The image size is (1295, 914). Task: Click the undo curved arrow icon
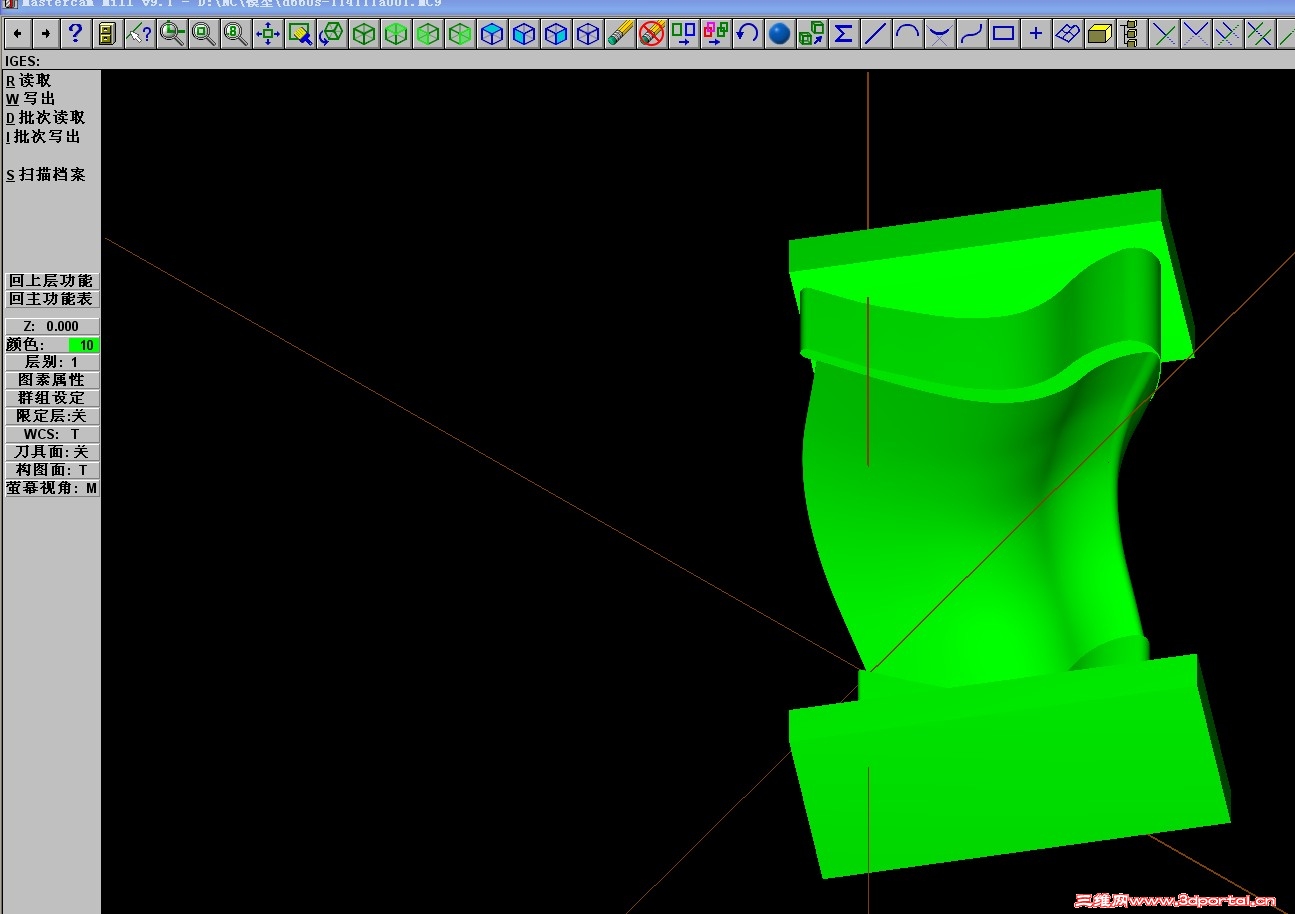point(747,34)
